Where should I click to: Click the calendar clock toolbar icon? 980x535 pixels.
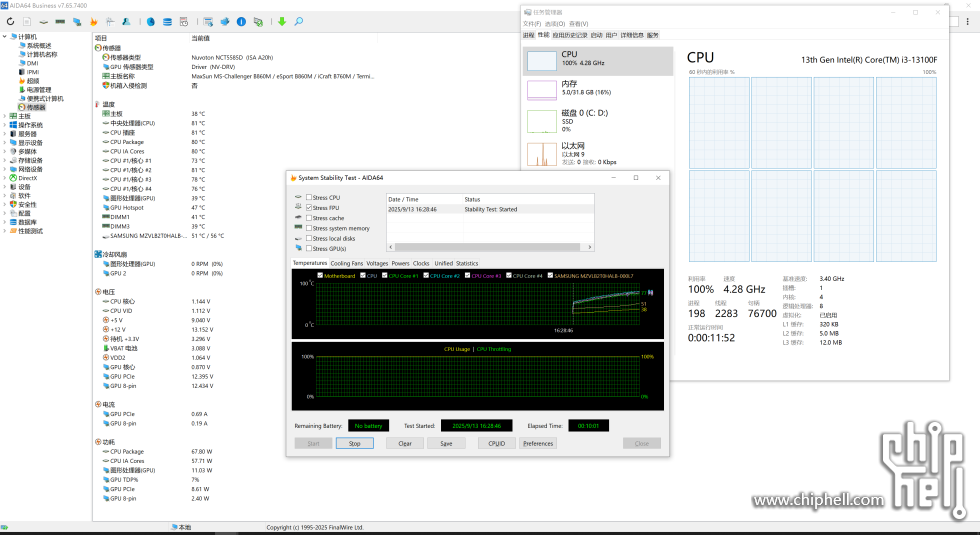(x=184, y=21)
